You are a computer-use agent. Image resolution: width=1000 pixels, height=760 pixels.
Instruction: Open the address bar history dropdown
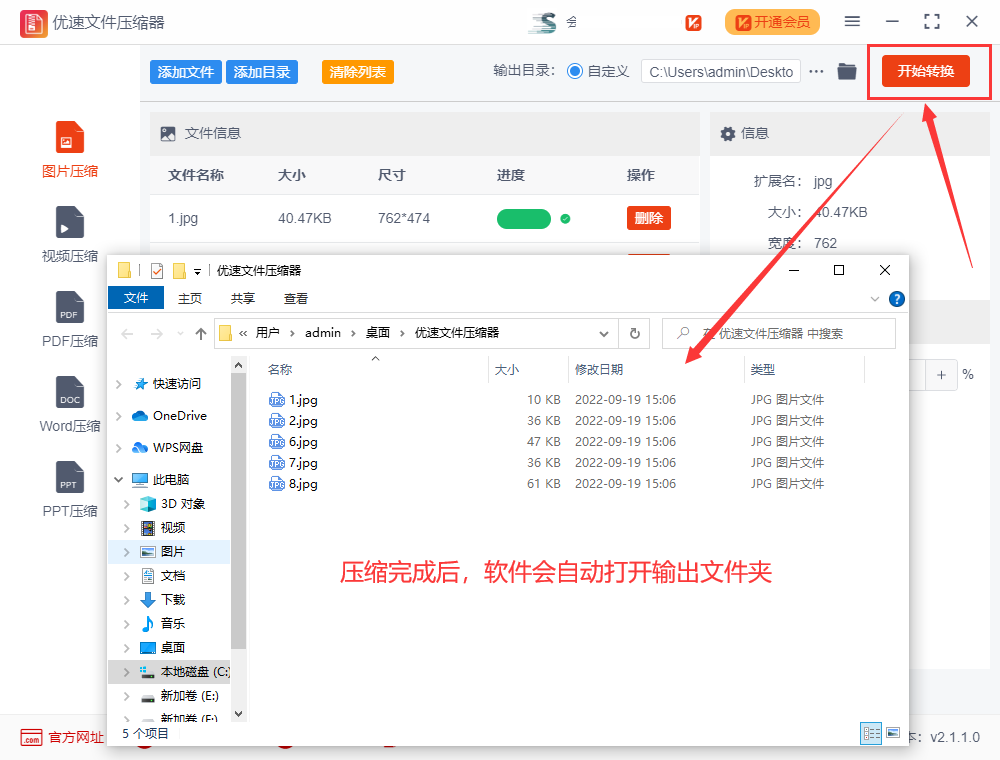(x=604, y=333)
